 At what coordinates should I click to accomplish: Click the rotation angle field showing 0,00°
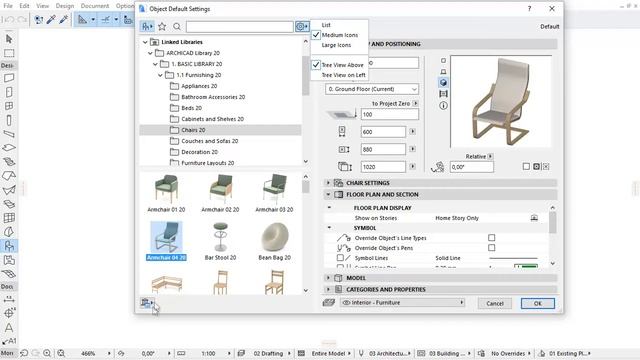471,167
